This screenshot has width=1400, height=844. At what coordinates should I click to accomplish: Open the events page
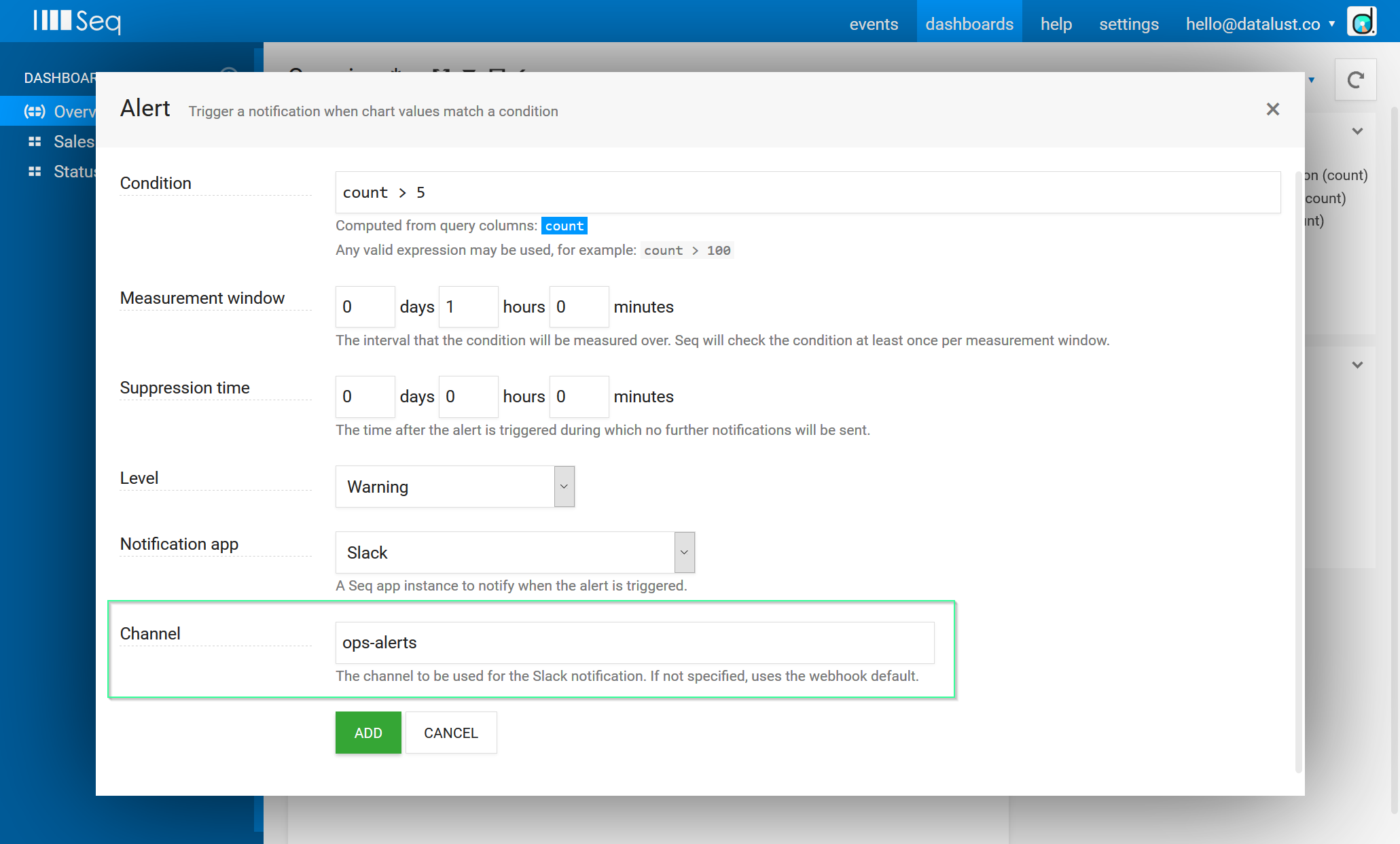point(874,24)
